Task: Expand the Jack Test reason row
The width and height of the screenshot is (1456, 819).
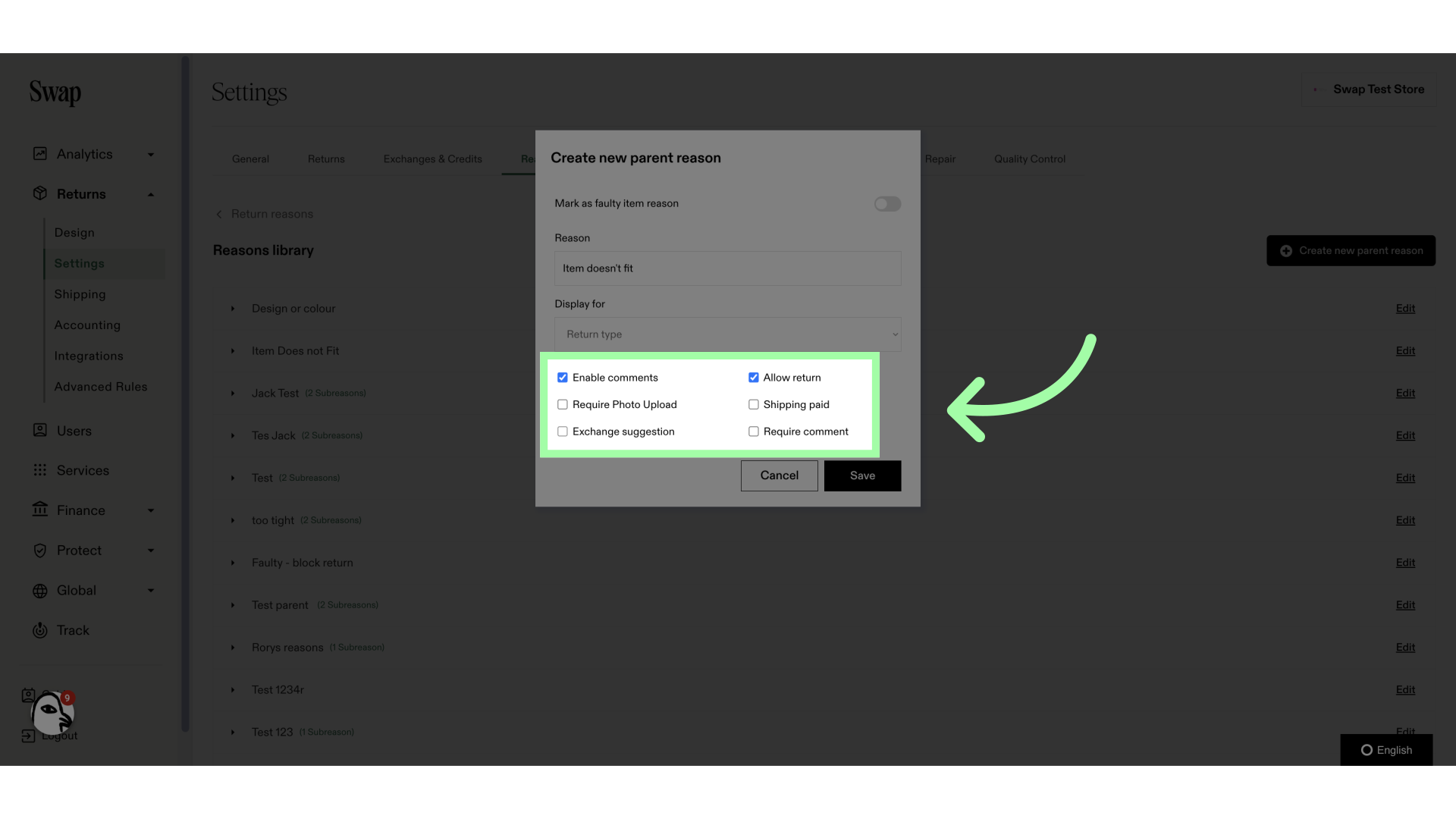Action: click(x=233, y=394)
